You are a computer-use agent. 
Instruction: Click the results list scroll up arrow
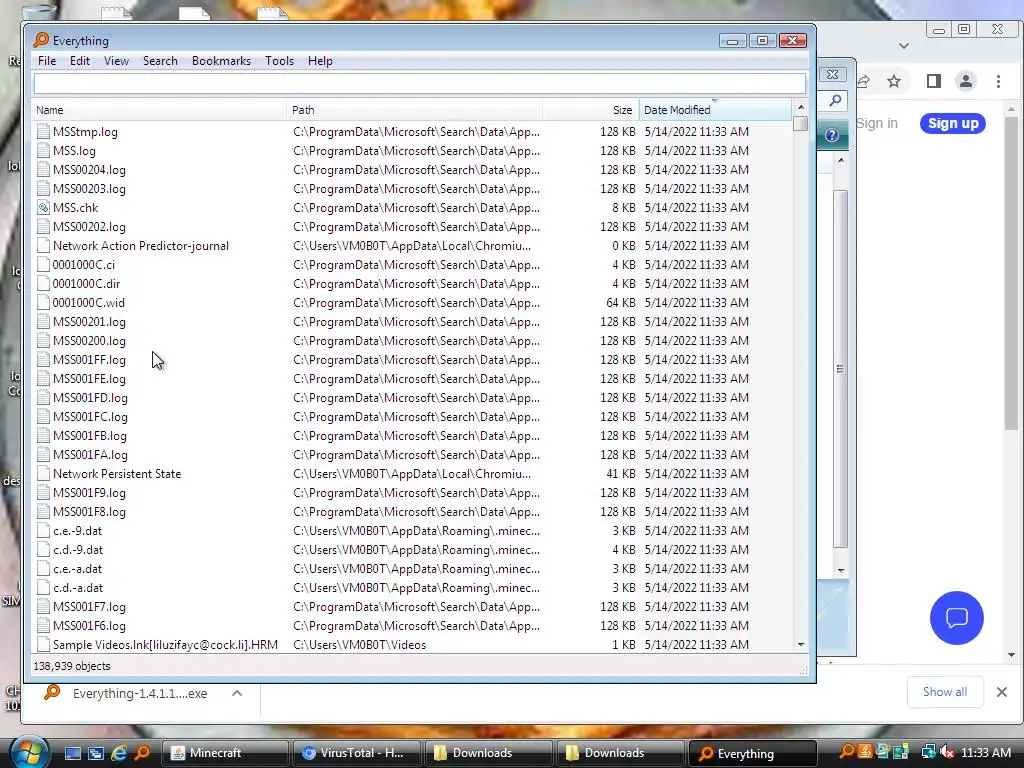point(801,107)
